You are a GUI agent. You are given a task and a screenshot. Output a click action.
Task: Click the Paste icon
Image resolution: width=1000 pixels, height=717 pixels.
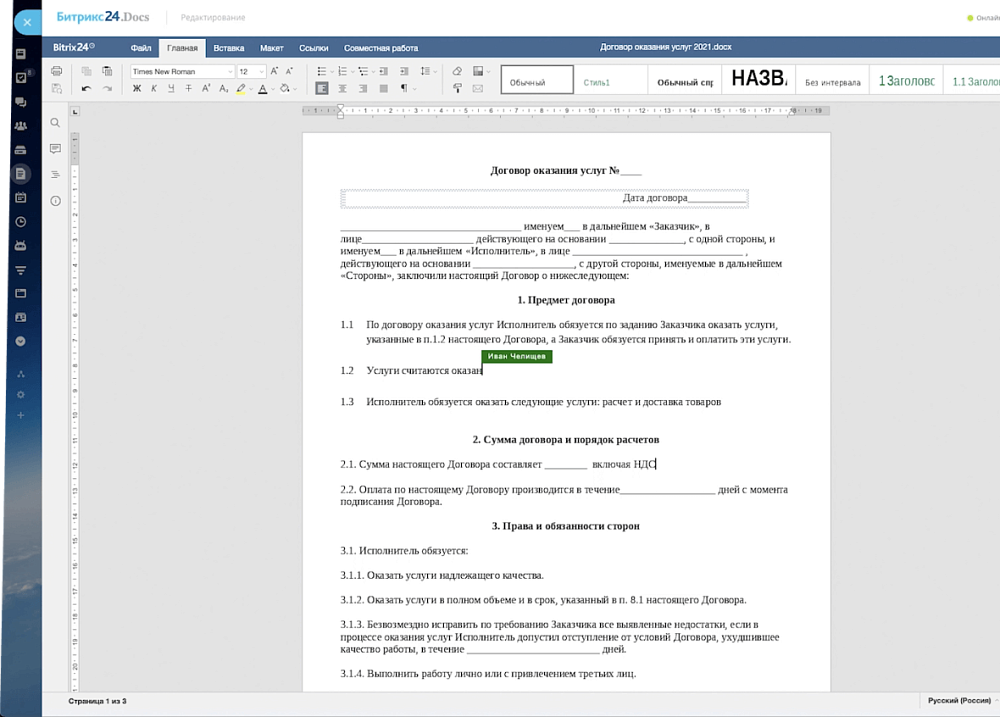105,71
